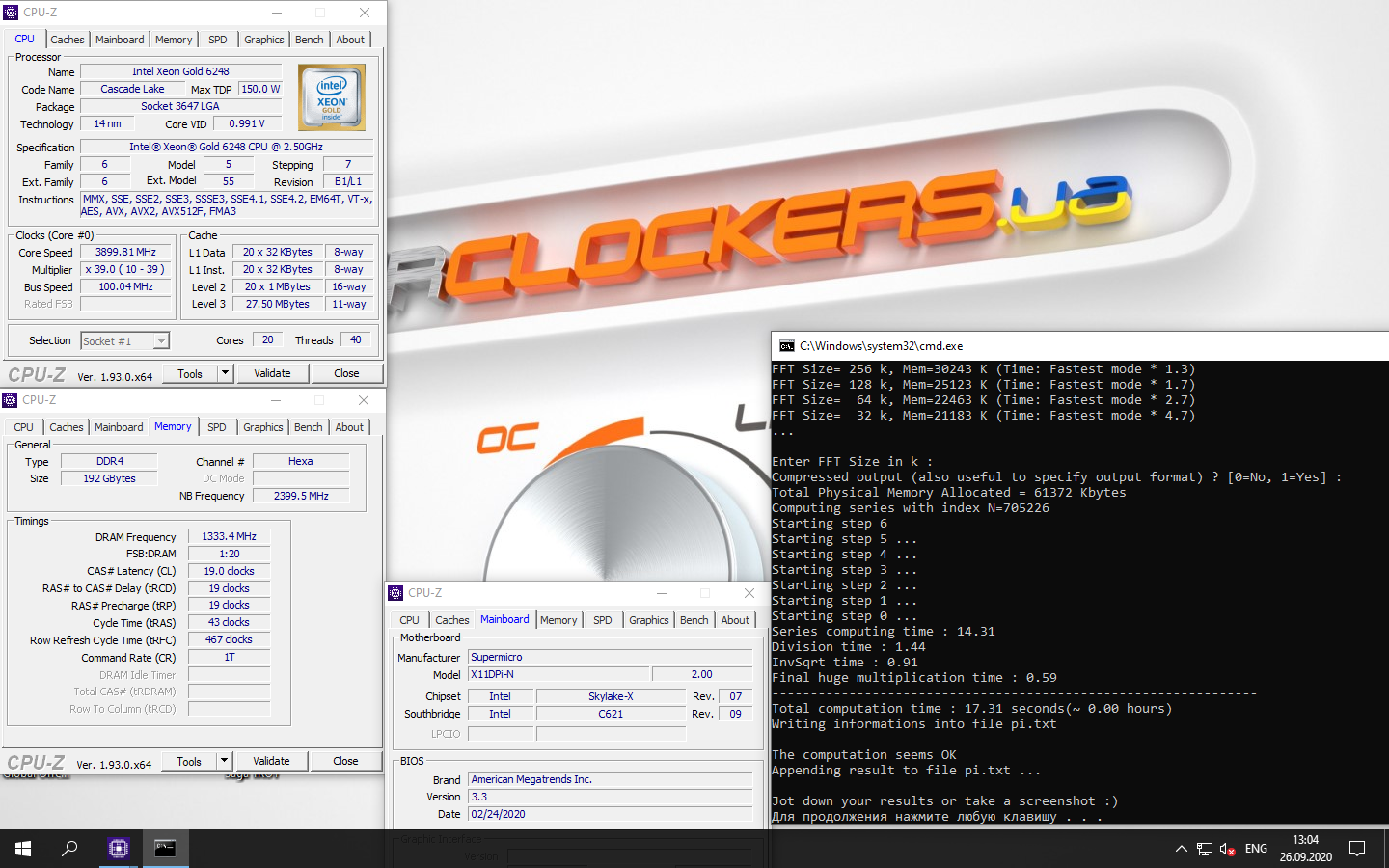Open Caches tab in top CPU-Z window
The image size is (1389, 868).
coord(68,40)
